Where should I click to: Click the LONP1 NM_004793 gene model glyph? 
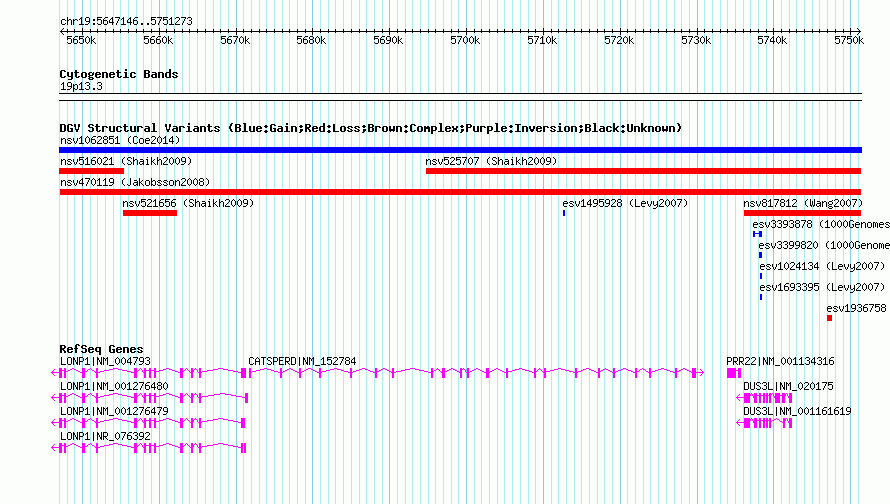(149, 372)
